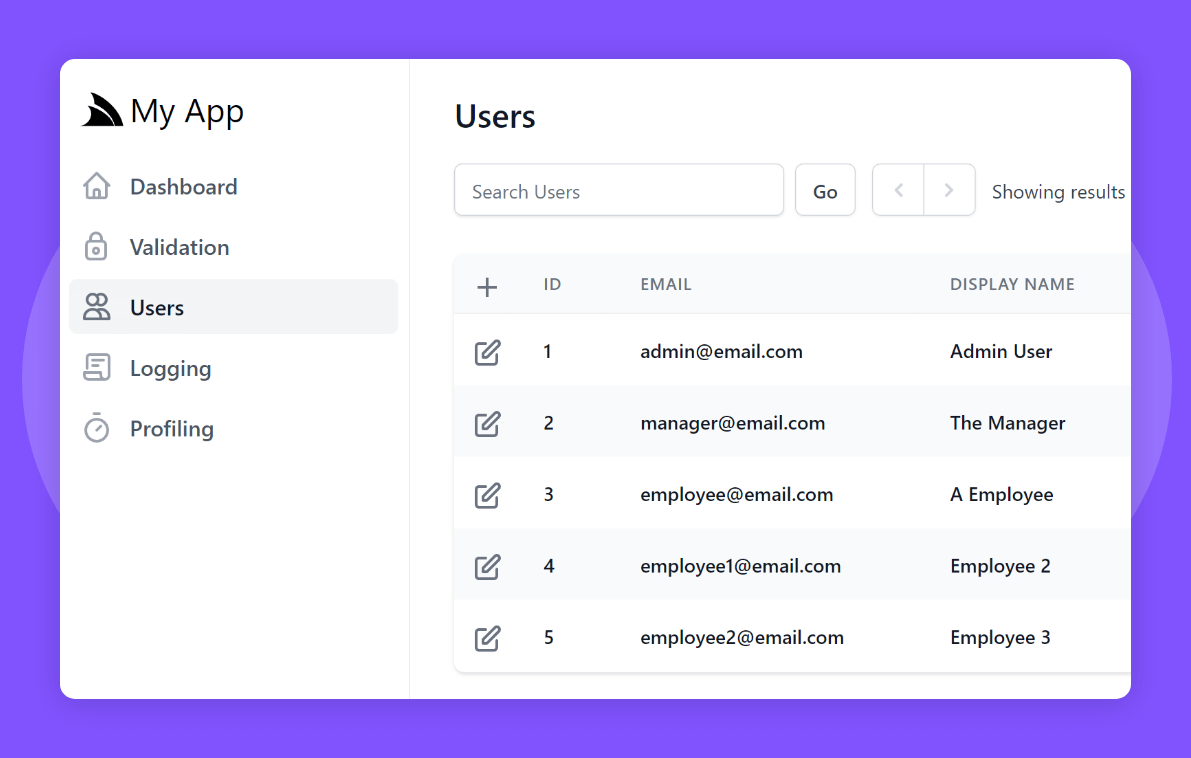Screen dimensions: 1191x758
Task: Go to next page of results
Action: (949, 190)
